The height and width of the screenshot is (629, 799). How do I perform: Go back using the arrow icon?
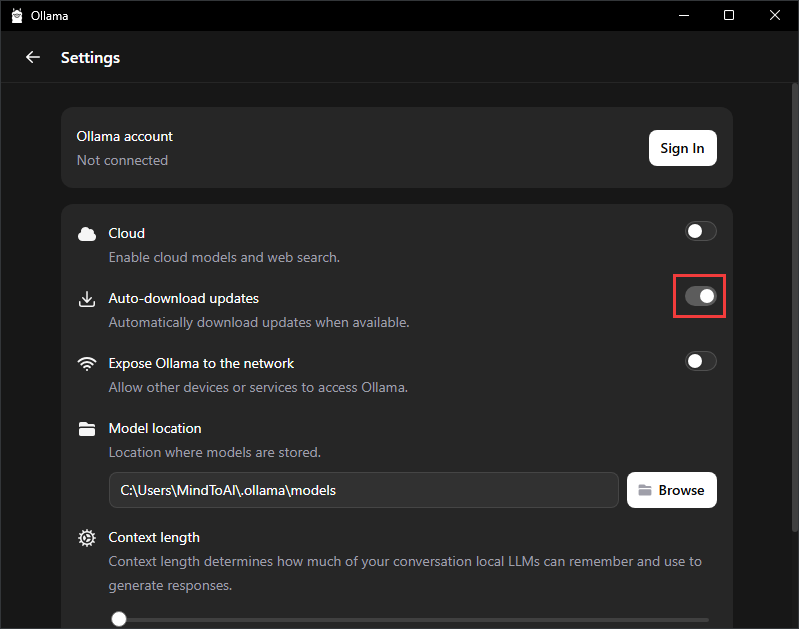(x=33, y=58)
